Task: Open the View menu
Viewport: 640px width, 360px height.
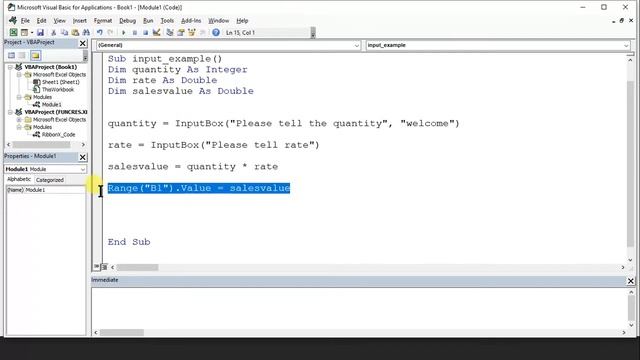Action: point(60,21)
